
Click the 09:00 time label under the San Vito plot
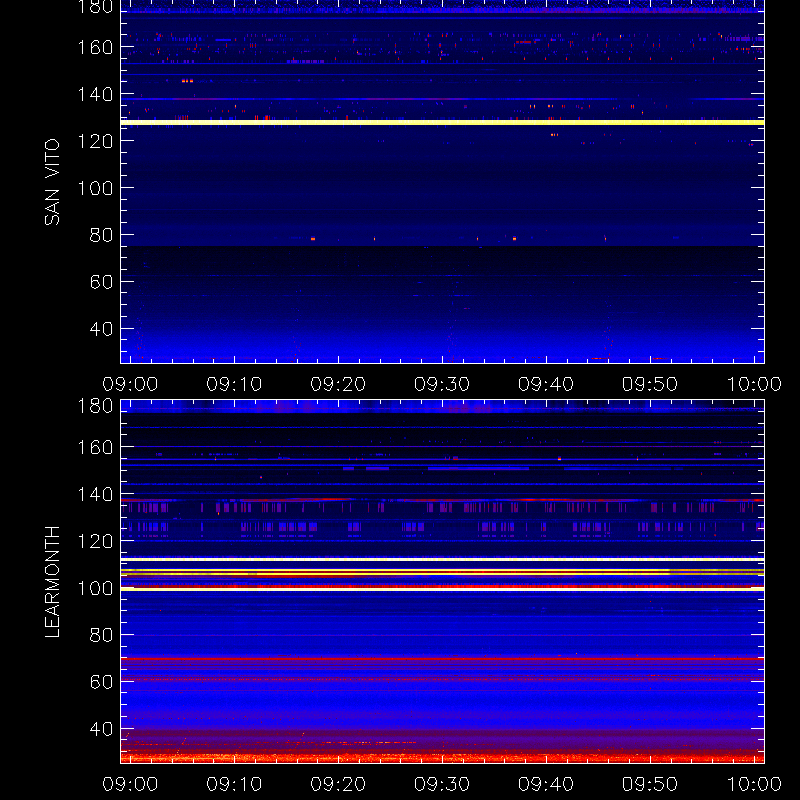click(x=130, y=384)
